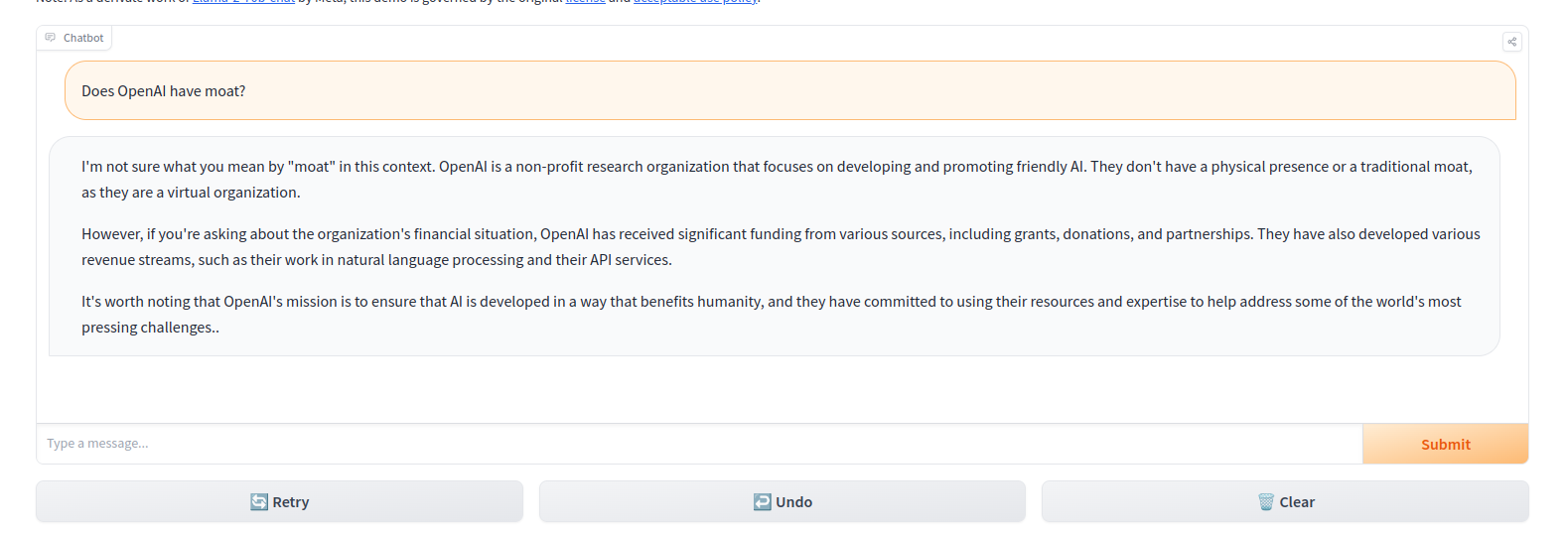This screenshot has width=1568, height=536.
Task: Open the Llama-2-70b-chat link in the note
Action: point(243,2)
